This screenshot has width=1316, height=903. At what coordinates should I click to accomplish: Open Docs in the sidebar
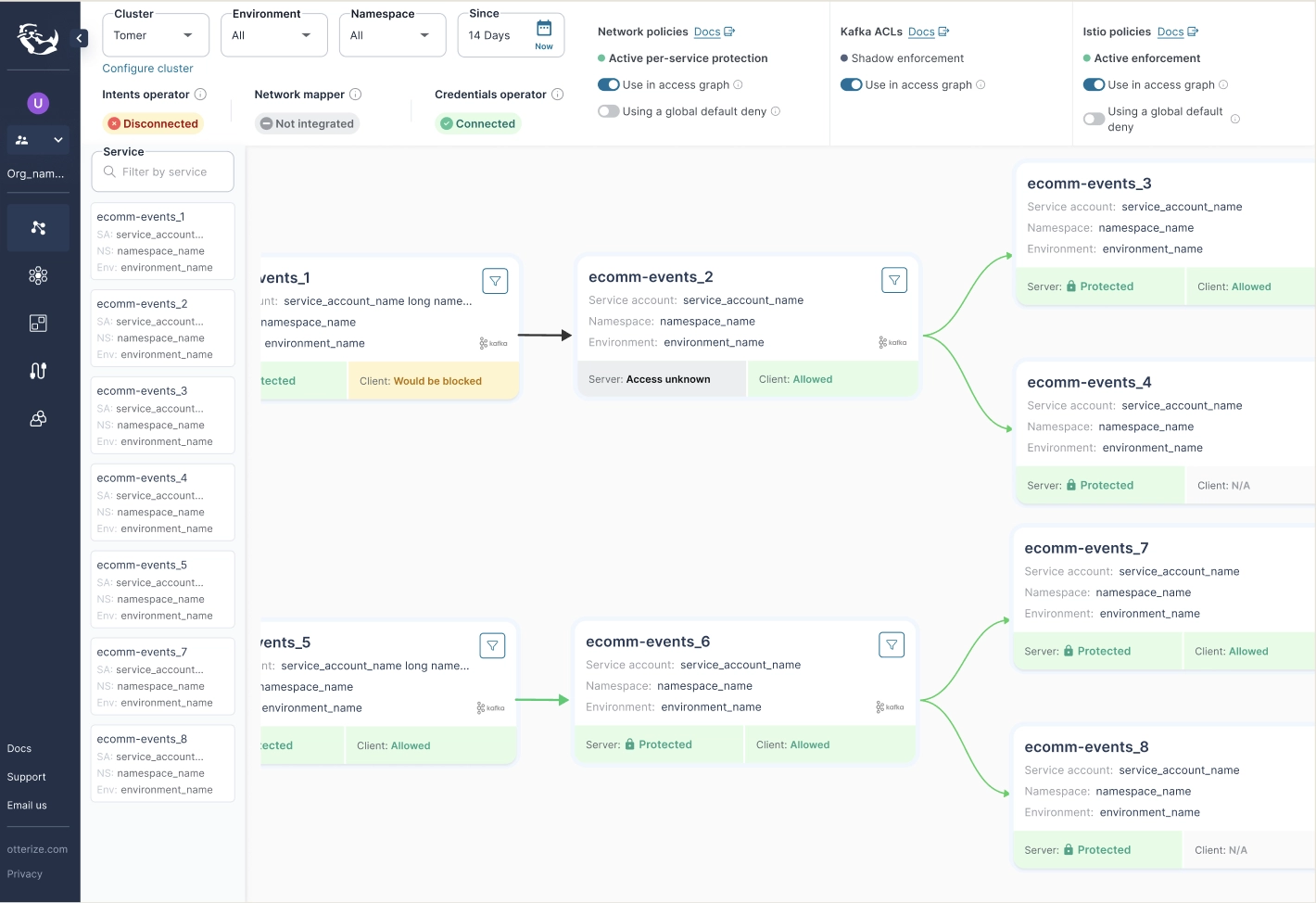[19, 748]
